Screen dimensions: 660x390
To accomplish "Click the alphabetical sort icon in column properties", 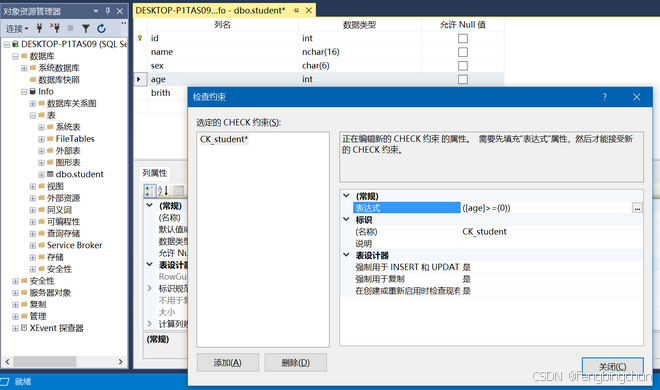I will pos(163,191).
